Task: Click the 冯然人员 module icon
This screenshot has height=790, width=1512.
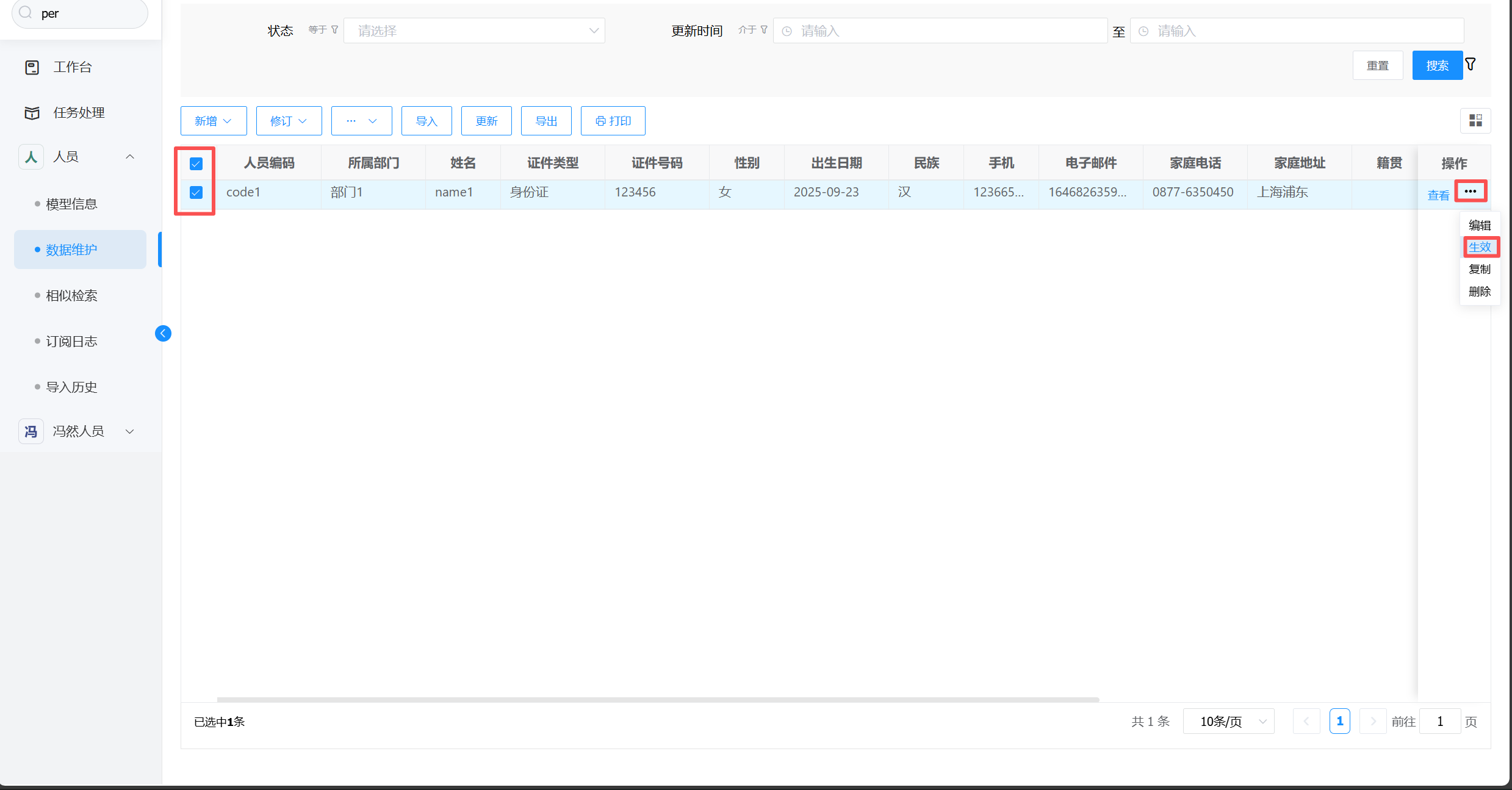Action: click(x=31, y=431)
